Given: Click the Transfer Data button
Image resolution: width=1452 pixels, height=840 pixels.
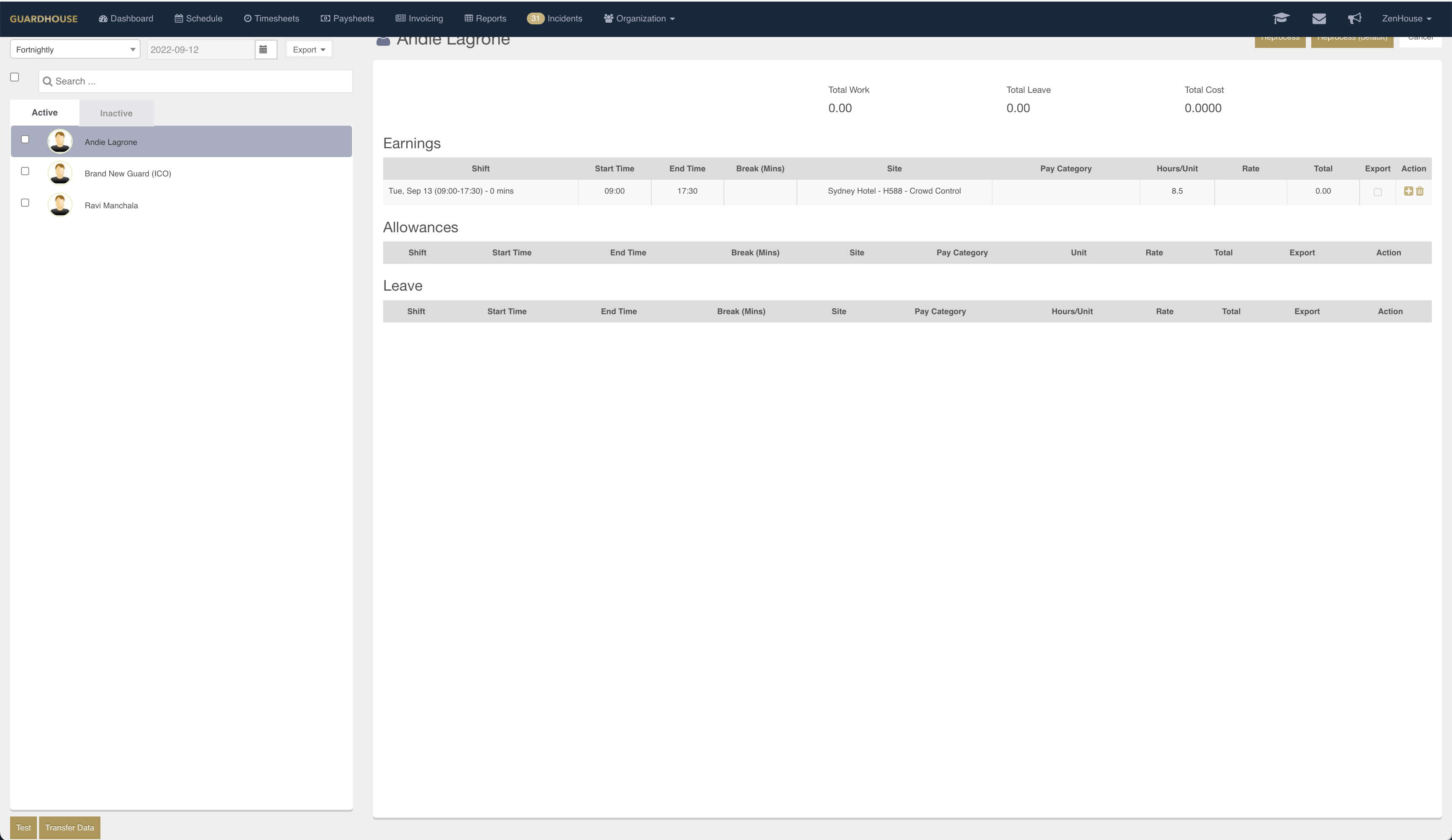Looking at the screenshot, I should 69,827.
